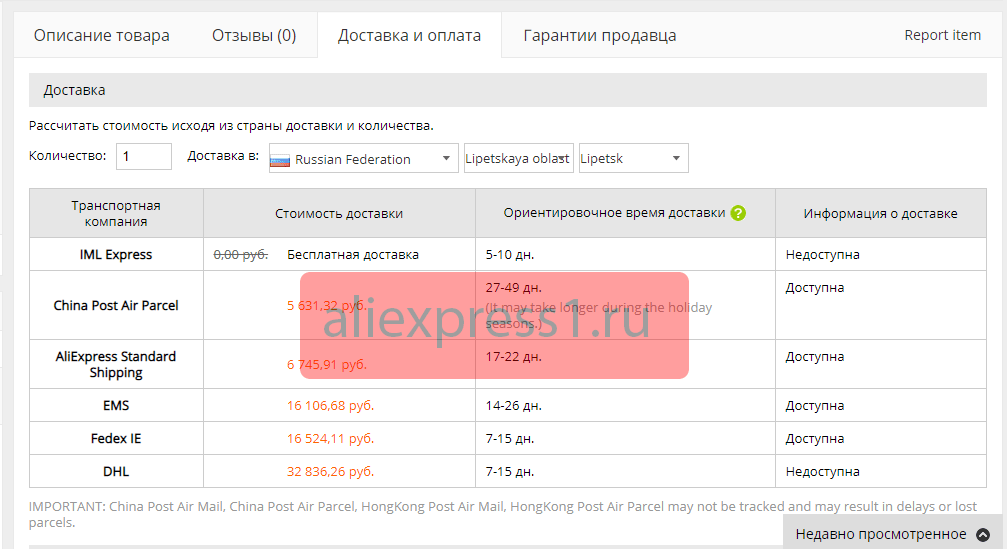Image resolution: width=1007 pixels, height=549 pixels.
Task: Switch to the Отзывы (0) tab
Action: pyautogui.click(x=254, y=35)
